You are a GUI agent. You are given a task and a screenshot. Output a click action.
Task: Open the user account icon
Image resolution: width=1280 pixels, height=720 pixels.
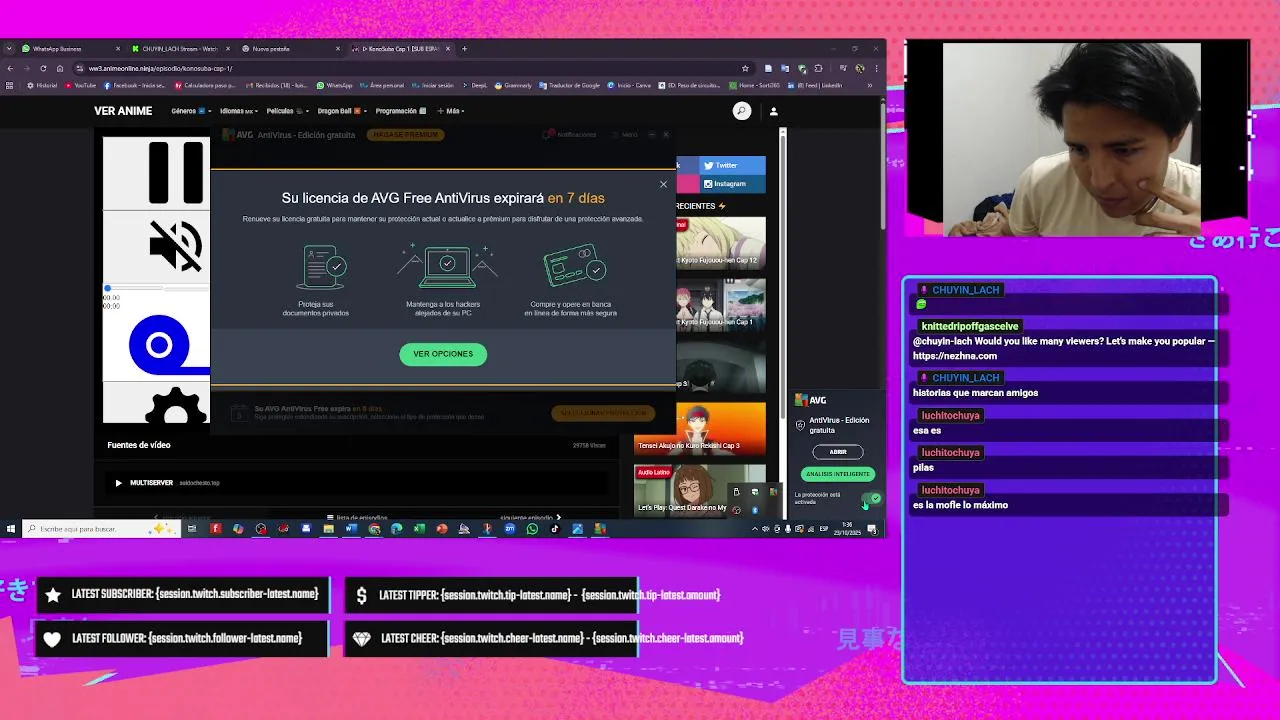click(x=773, y=111)
